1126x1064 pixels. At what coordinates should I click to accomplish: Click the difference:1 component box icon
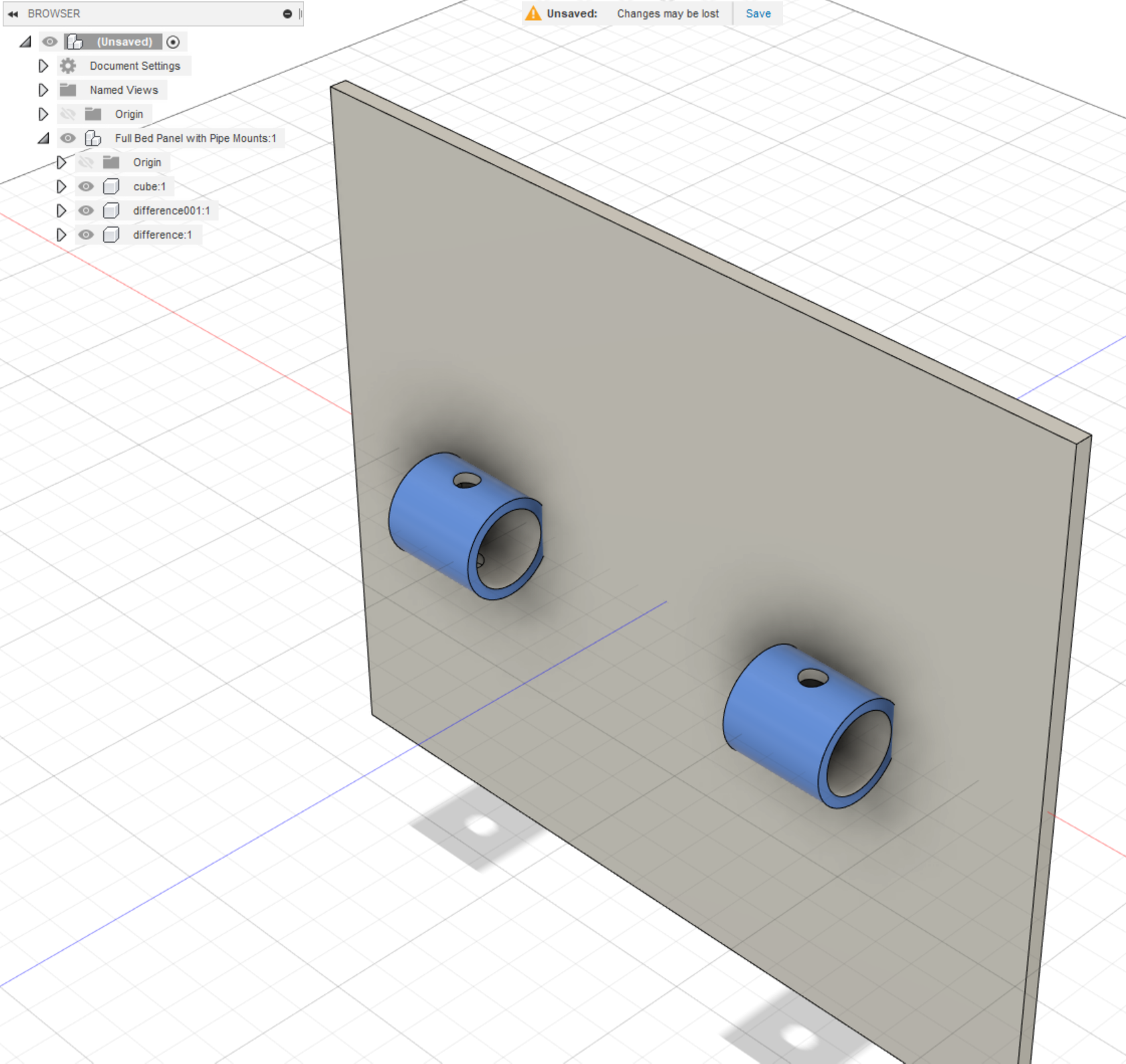click(x=111, y=235)
